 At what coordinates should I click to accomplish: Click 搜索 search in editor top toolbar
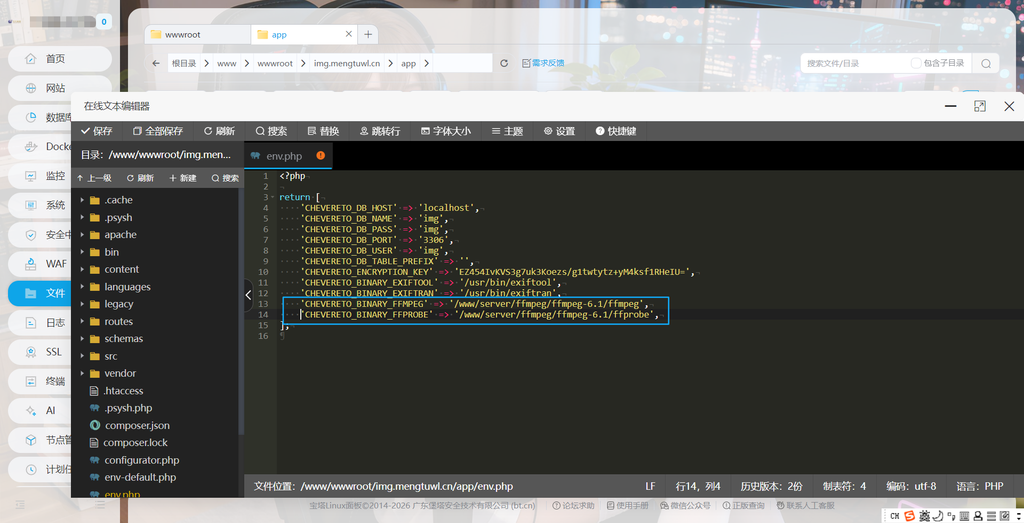[x=271, y=131]
